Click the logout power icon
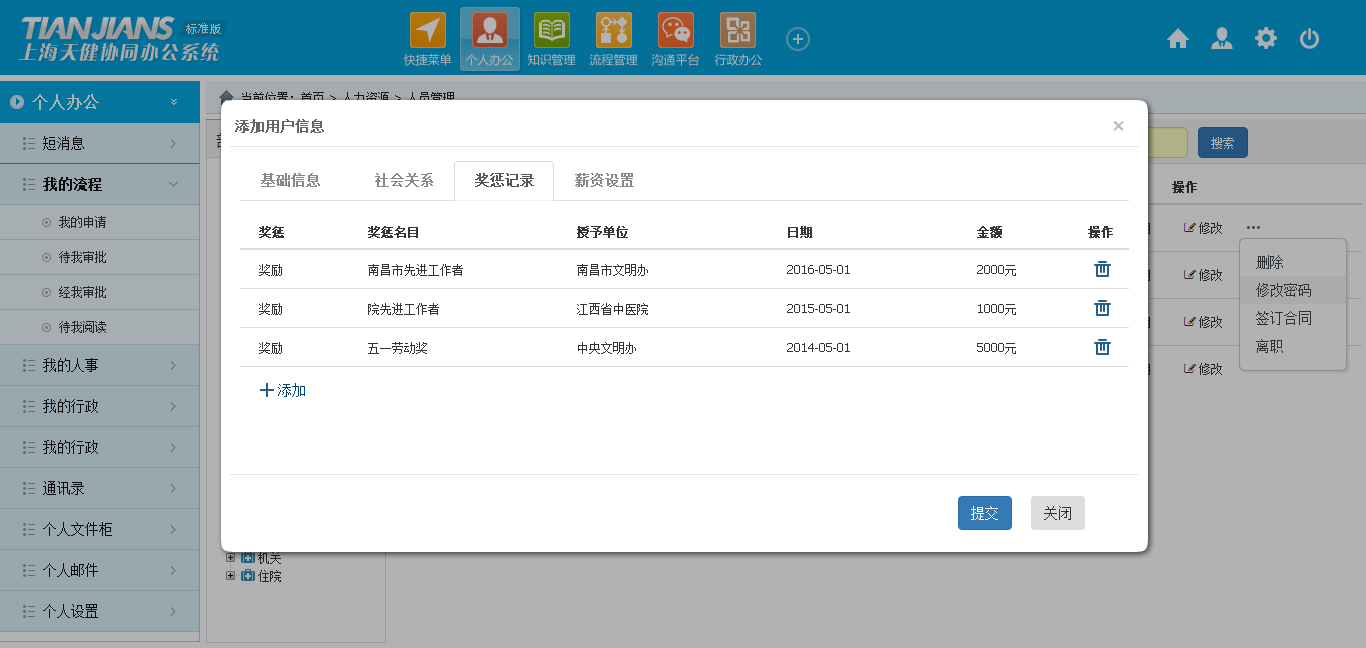This screenshot has height=648, width=1366. click(1310, 37)
